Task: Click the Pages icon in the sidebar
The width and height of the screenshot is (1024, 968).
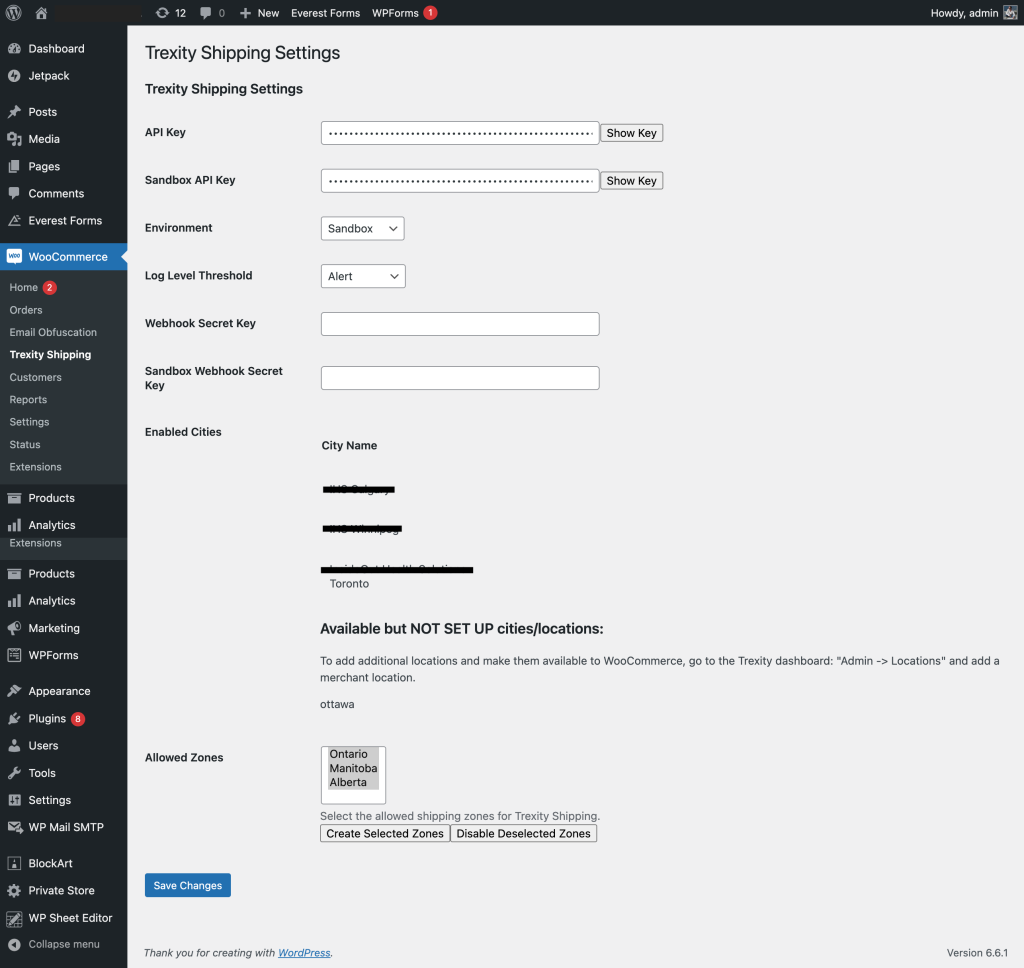Action: tap(14, 167)
